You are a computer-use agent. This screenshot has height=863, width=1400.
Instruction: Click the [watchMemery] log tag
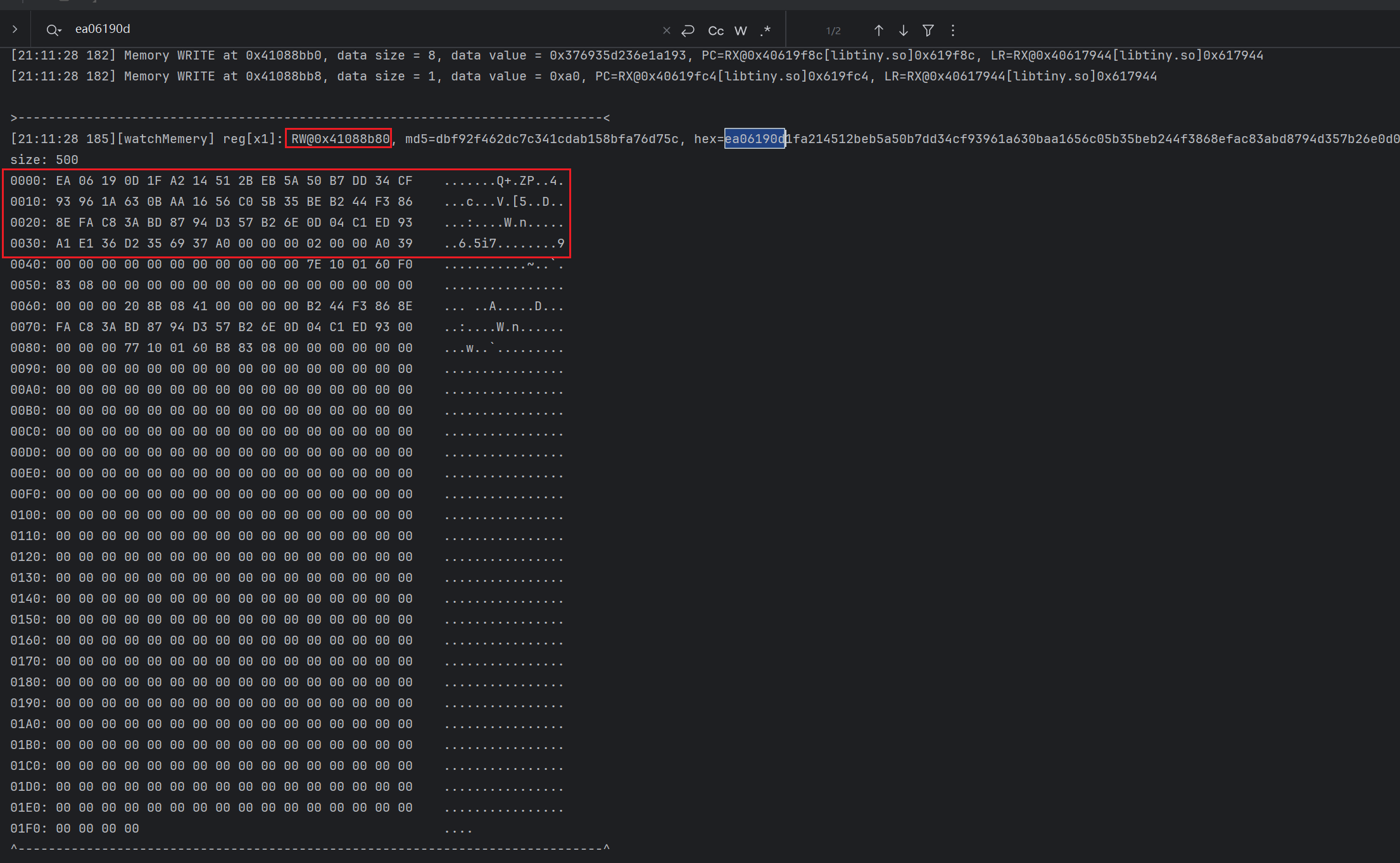[166, 139]
